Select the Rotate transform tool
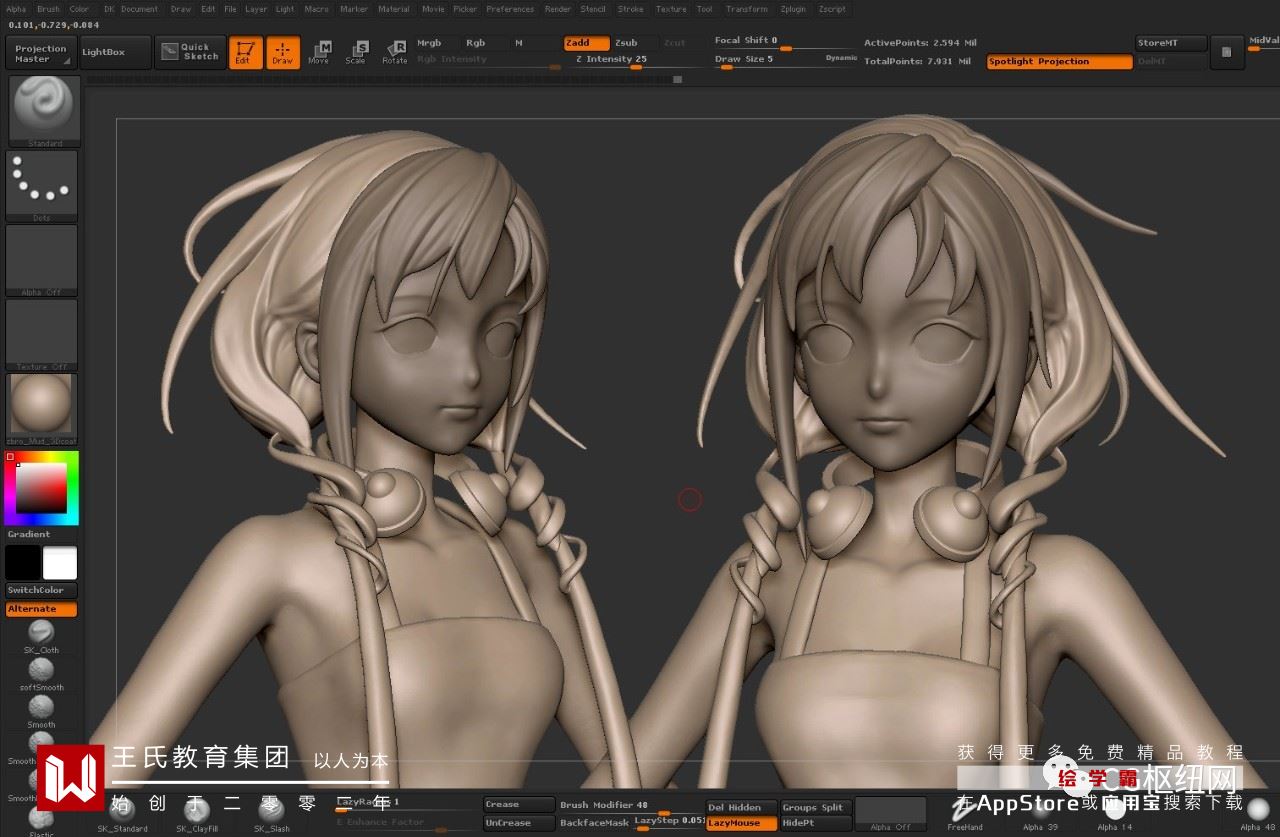 coord(395,53)
